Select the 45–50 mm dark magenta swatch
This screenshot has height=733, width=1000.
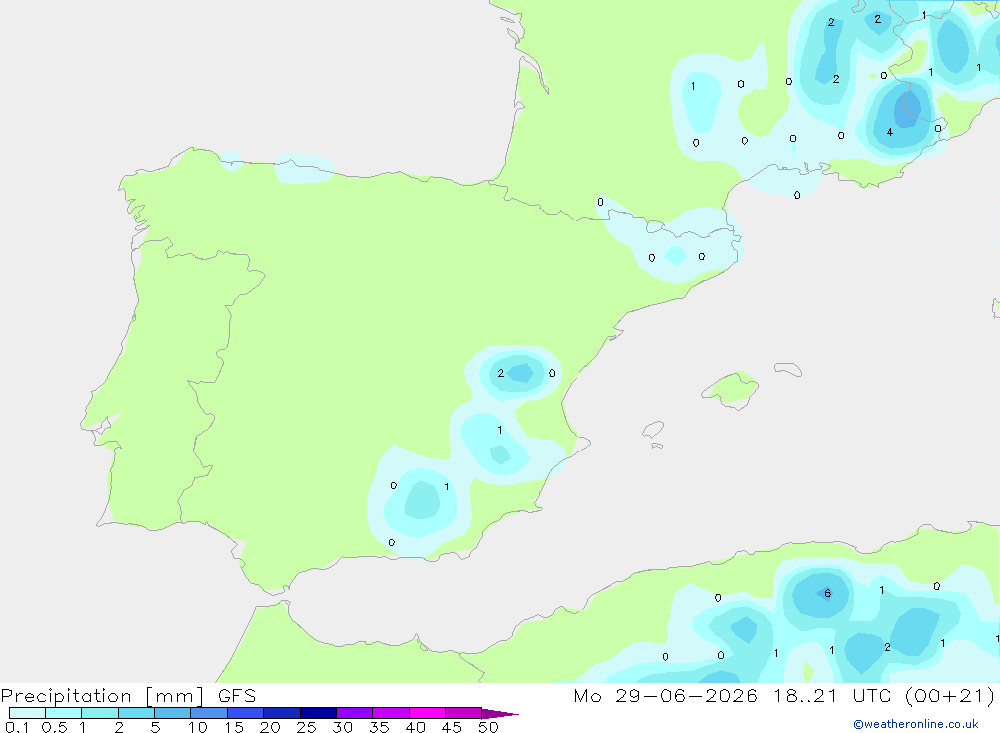(x=464, y=713)
